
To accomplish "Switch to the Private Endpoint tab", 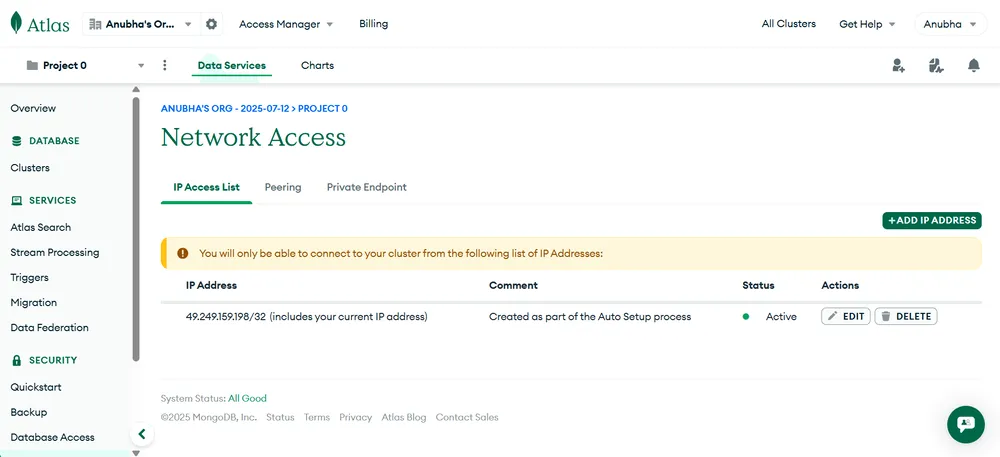I will click(x=366, y=187).
